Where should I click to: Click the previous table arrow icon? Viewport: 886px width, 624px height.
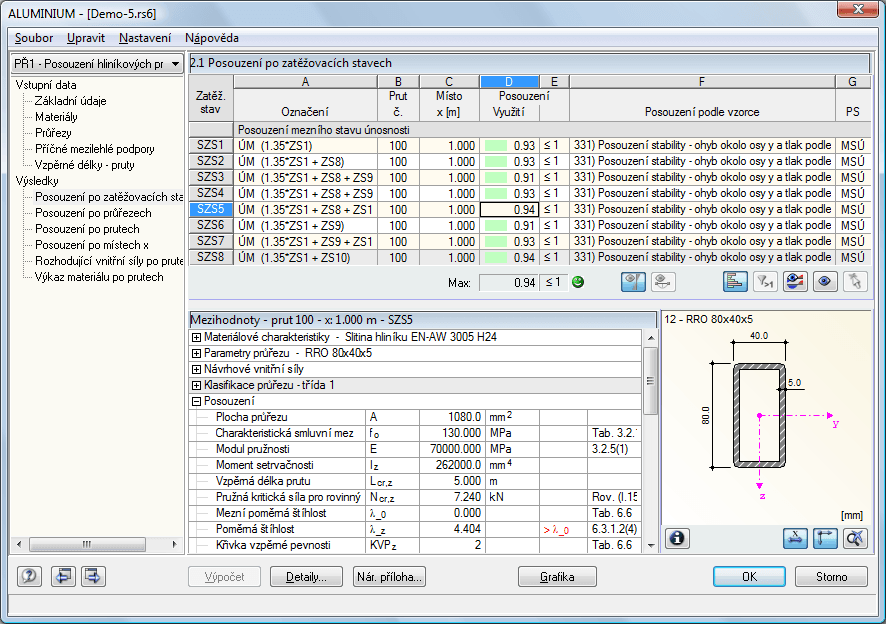click(x=63, y=577)
